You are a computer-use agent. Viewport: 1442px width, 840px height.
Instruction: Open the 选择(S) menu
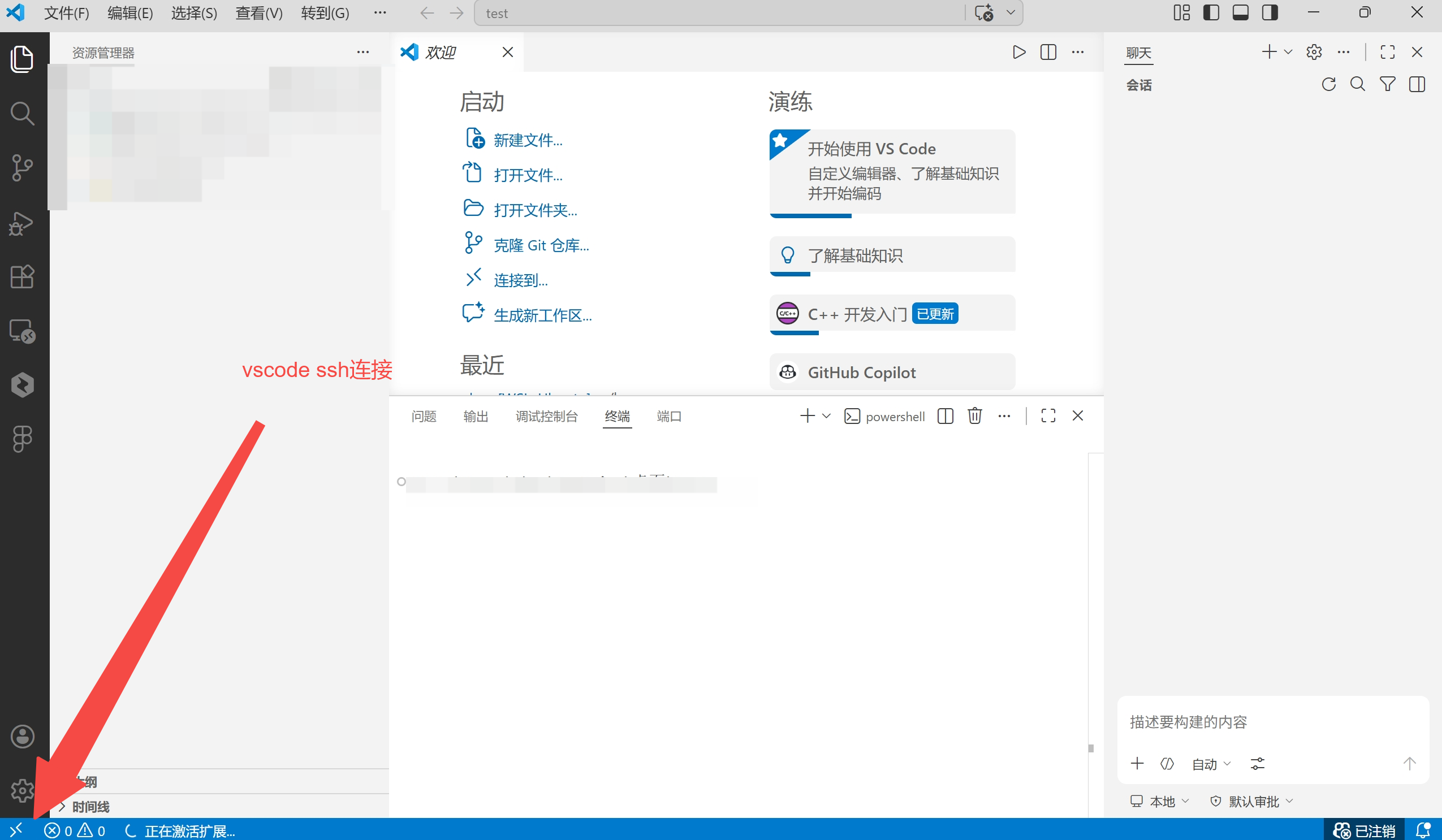pyautogui.click(x=194, y=13)
